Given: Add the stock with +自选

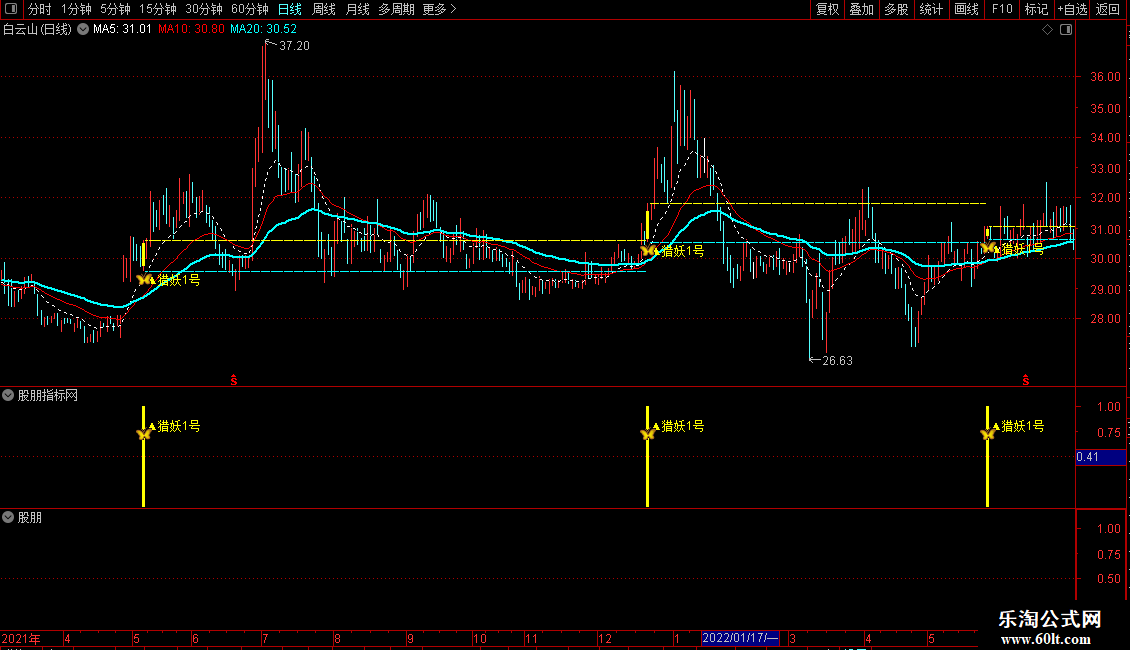Looking at the screenshot, I should tap(1072, 9).
